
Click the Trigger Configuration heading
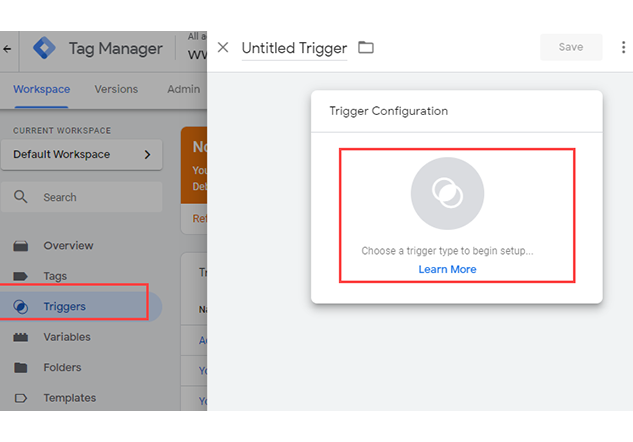(x=388, y=111)
